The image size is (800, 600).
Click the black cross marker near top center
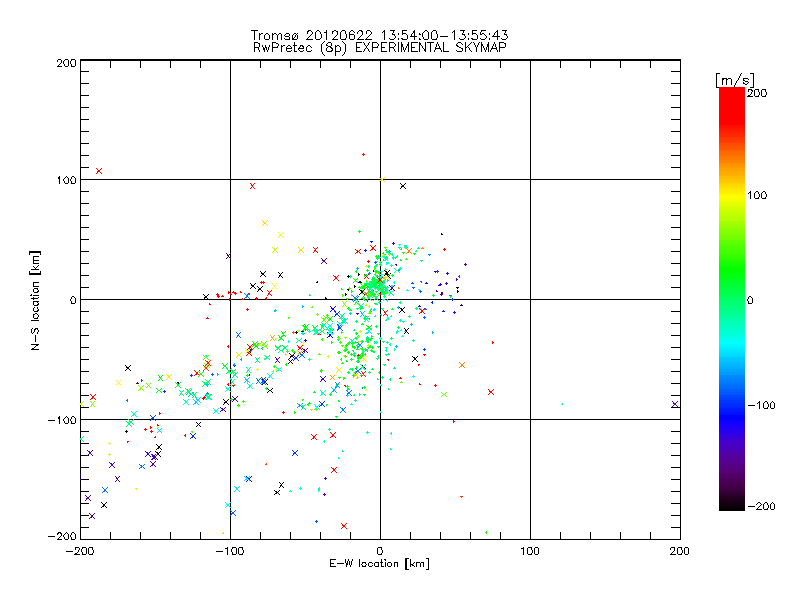tap(403, 186)
